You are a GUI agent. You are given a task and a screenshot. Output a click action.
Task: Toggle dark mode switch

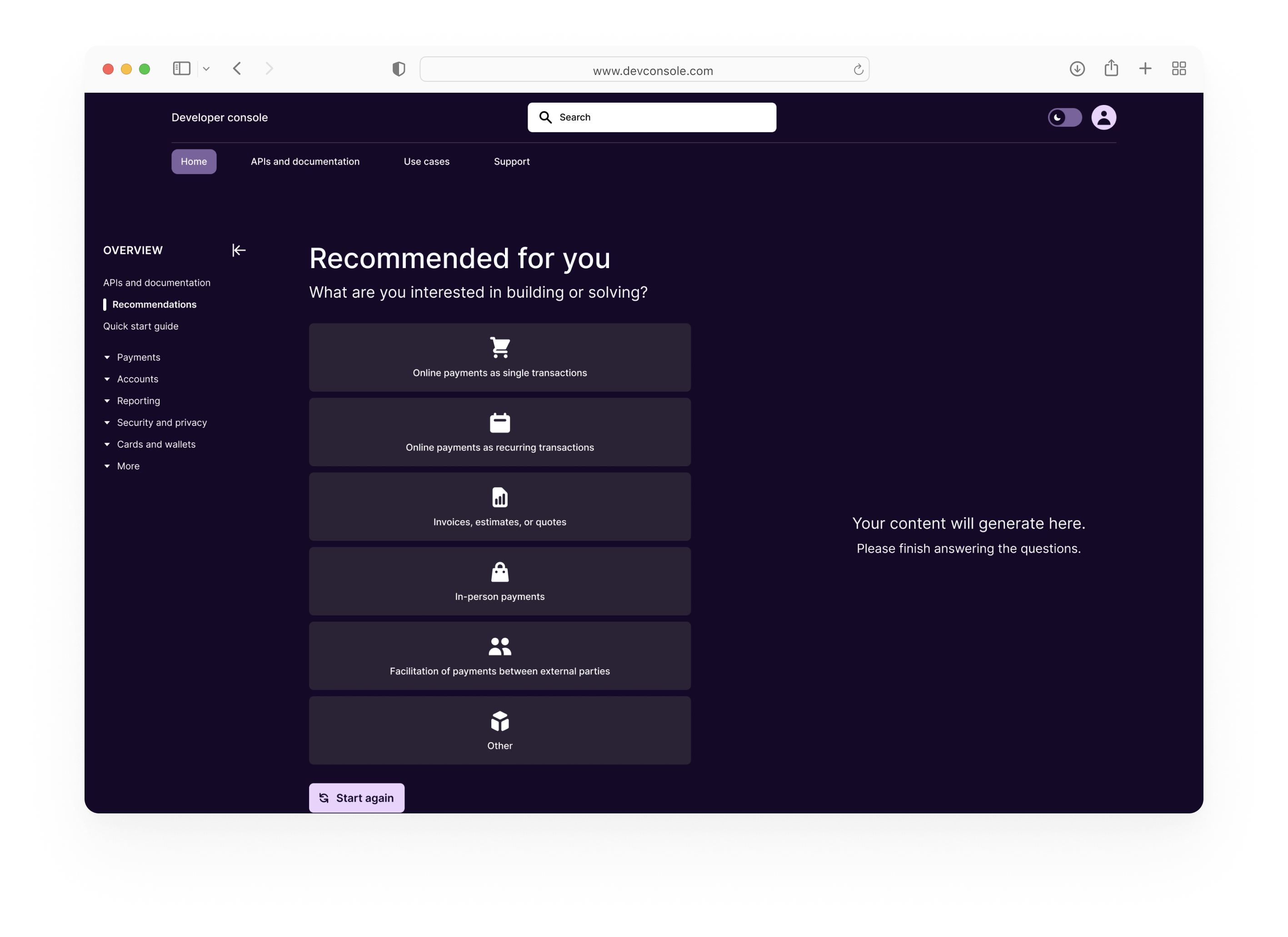click(x=1064, y=118)
